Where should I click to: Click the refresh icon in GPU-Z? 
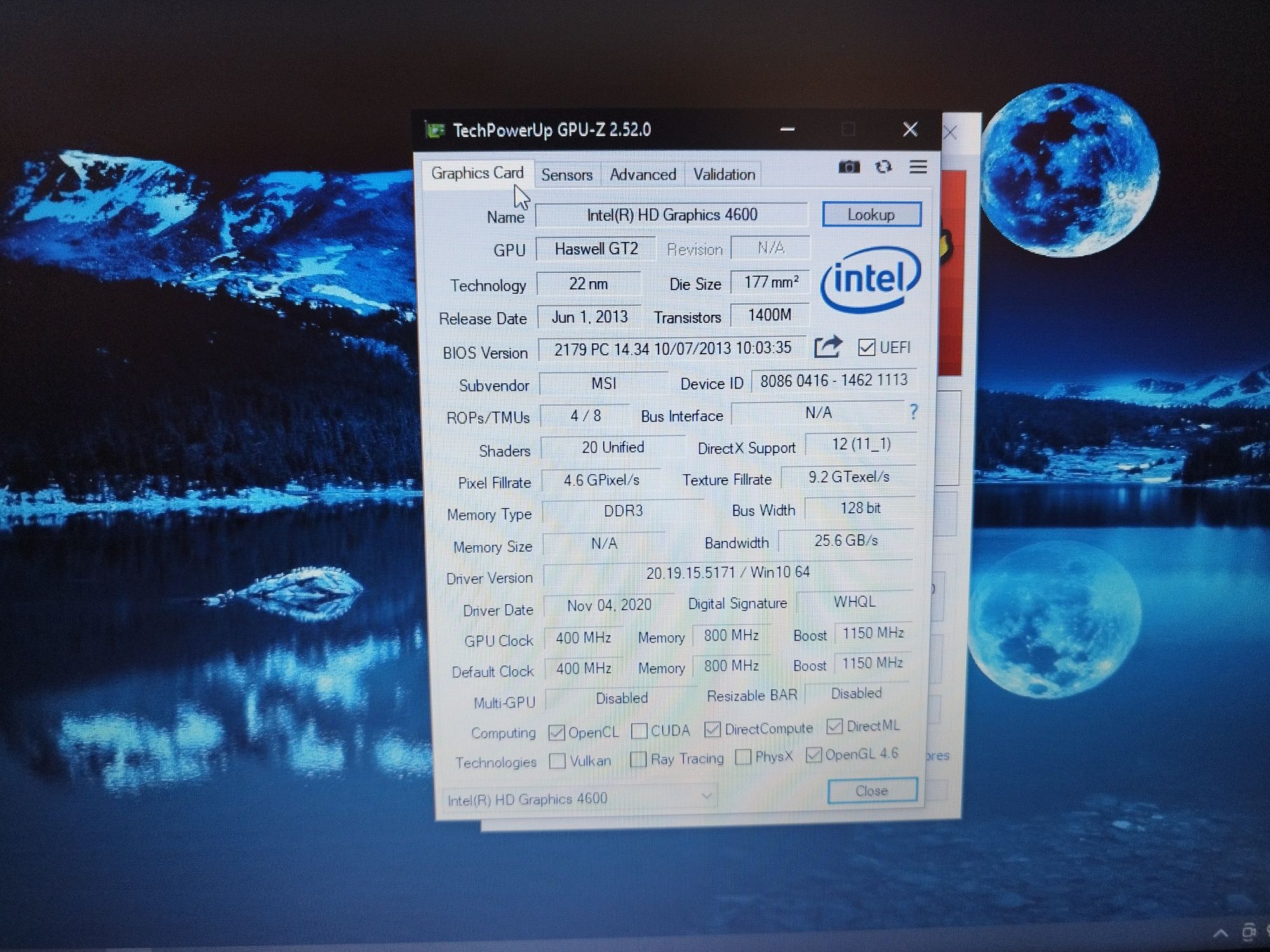point(883,167)
